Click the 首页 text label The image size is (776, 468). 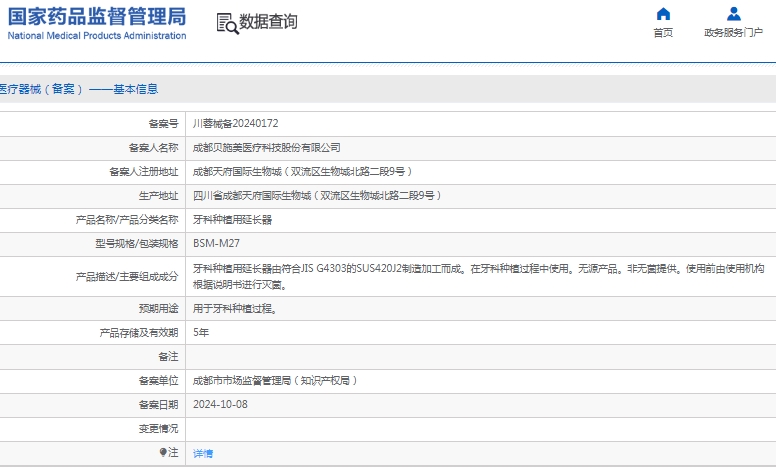point(663,33)
